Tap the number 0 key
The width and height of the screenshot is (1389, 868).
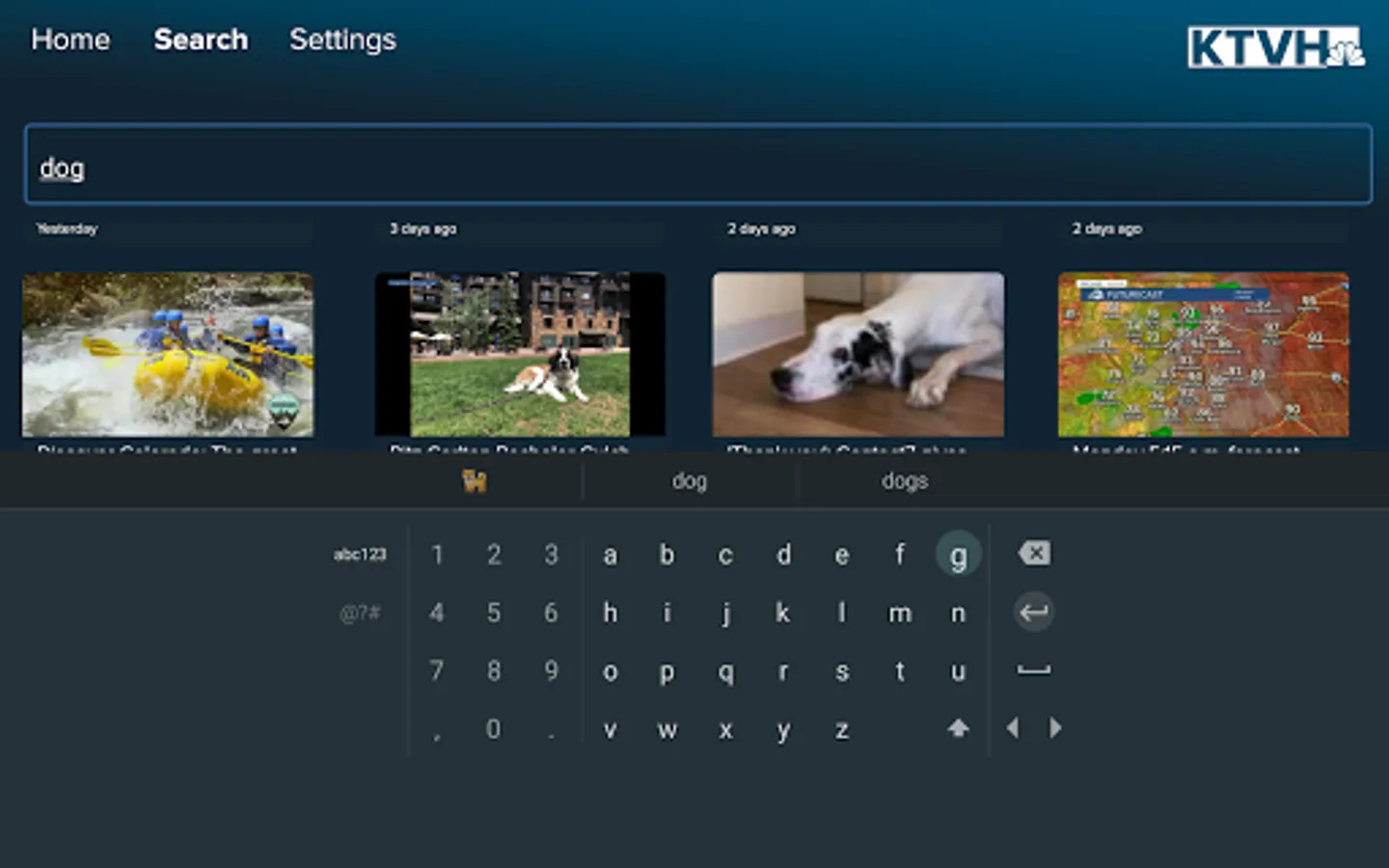click(x=494, y=728)
